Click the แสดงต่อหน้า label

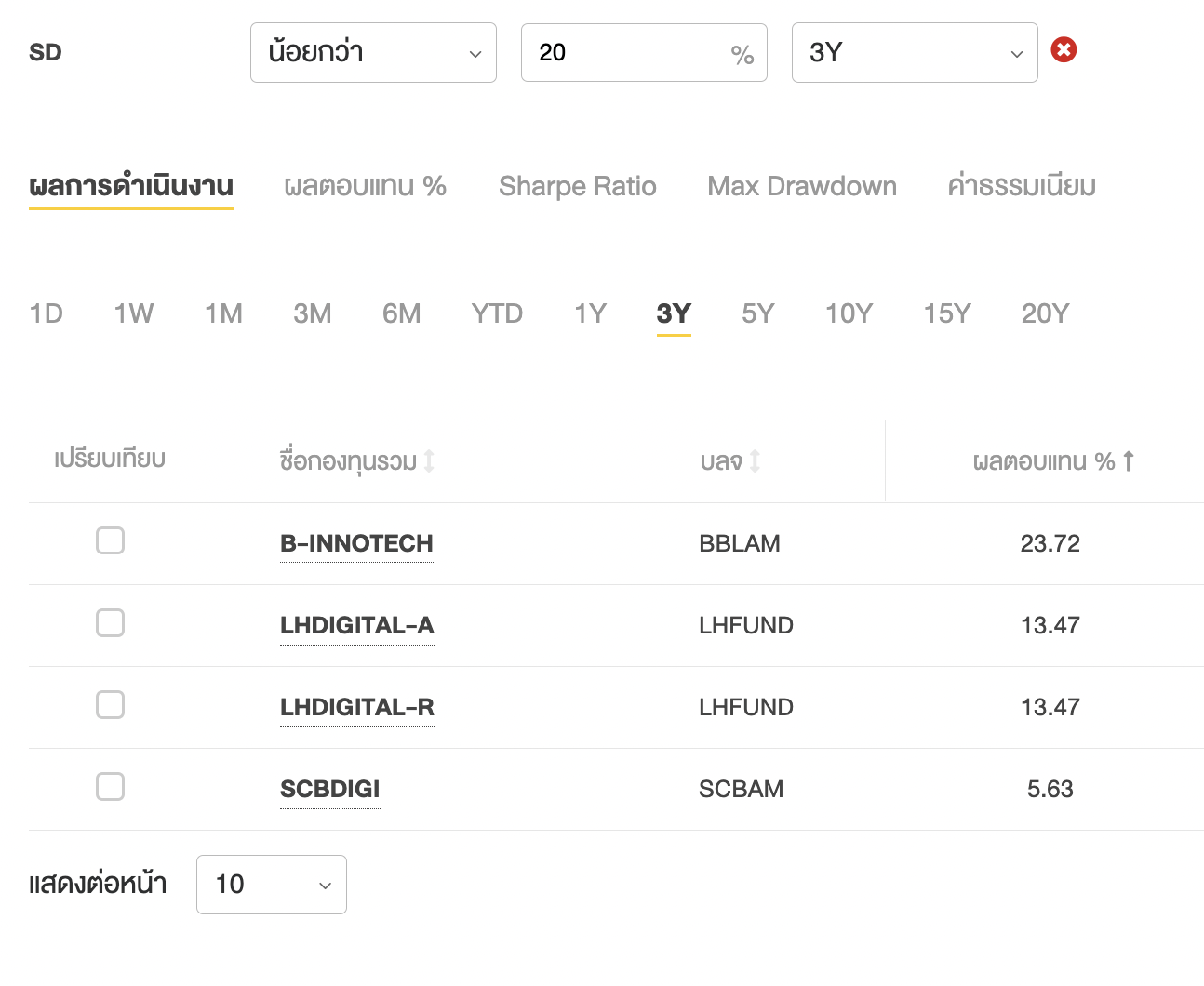click(x=98, y=884)
